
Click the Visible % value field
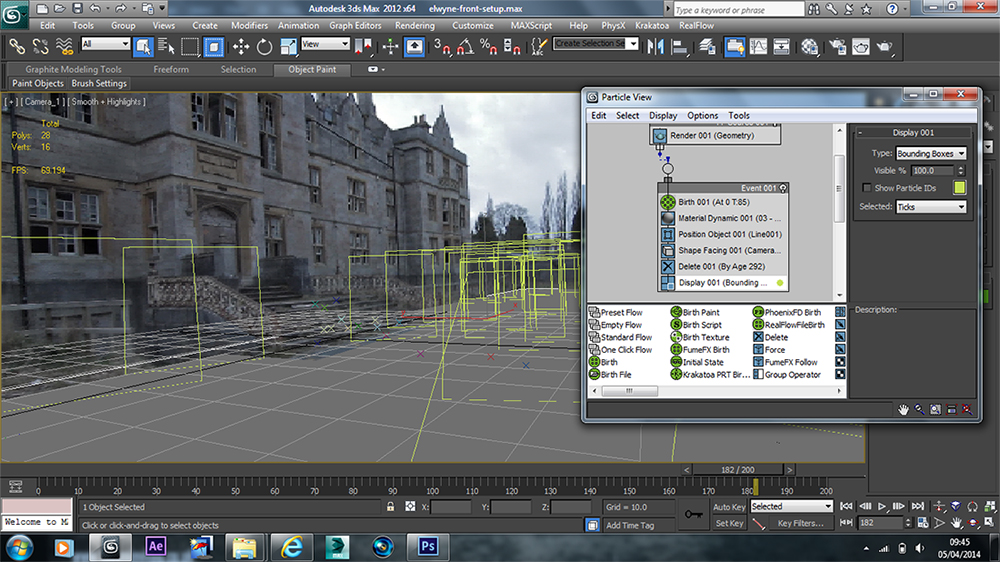932,170
